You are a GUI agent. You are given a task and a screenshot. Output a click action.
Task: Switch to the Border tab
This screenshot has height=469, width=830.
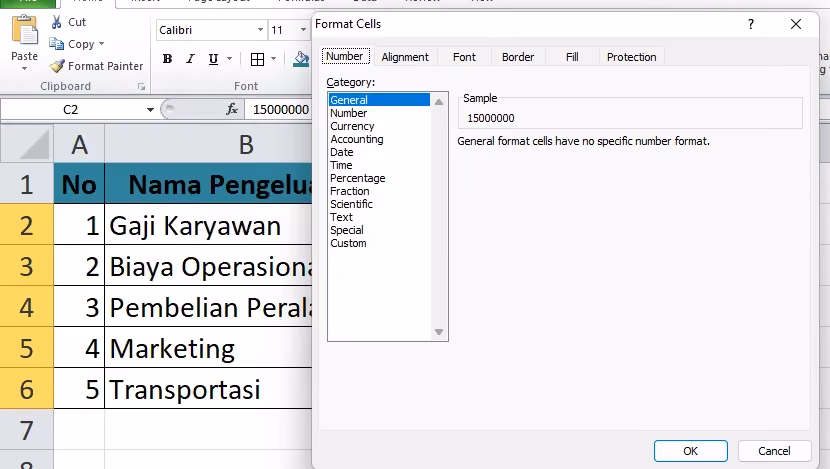tap(518, 57)
